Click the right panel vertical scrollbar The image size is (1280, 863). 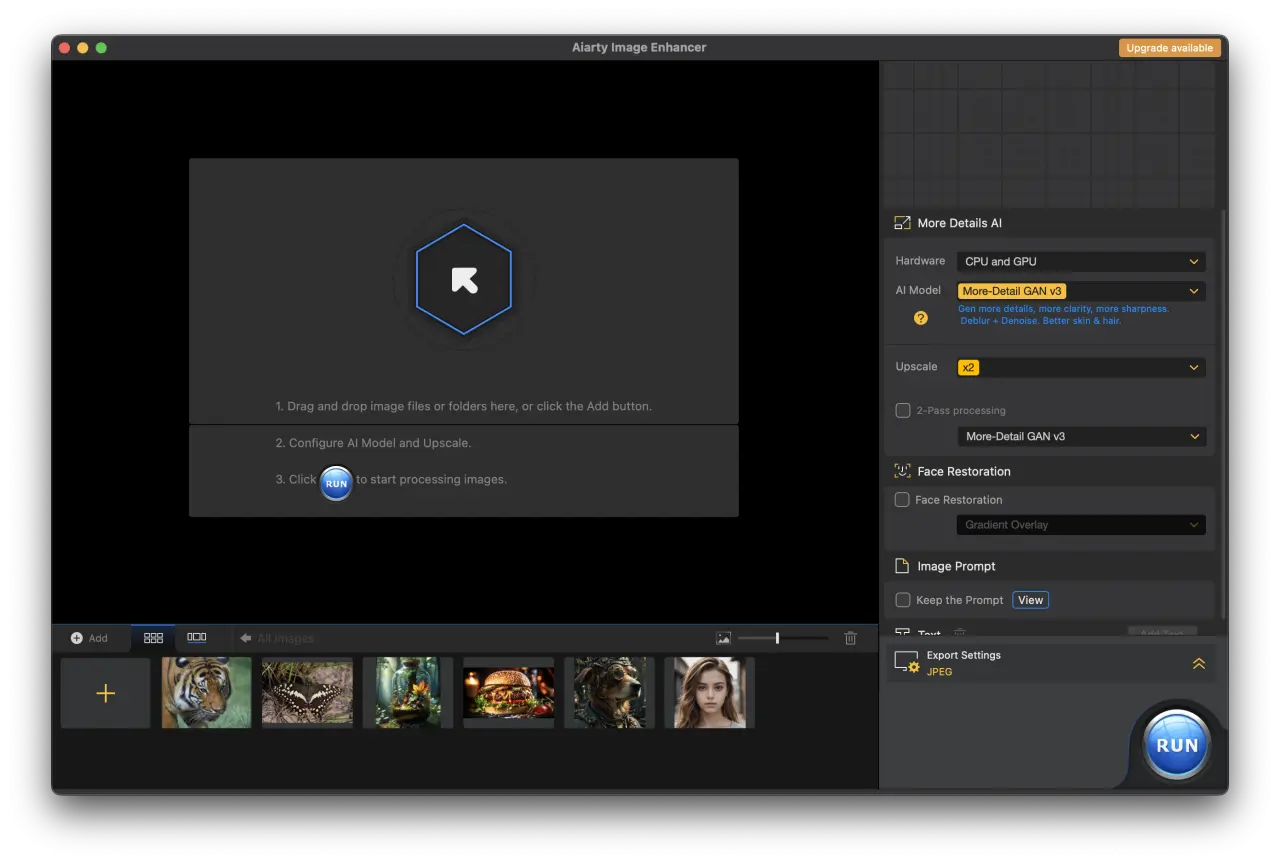click(1224, 415)
